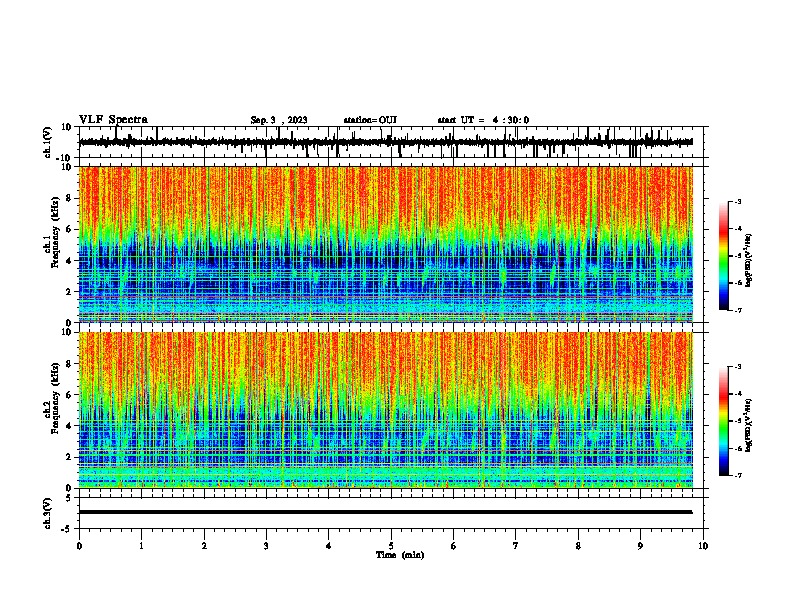This screenshot has width=792, height=612.
Task: Click time axis tick label '3'
Action: point(266,546)
